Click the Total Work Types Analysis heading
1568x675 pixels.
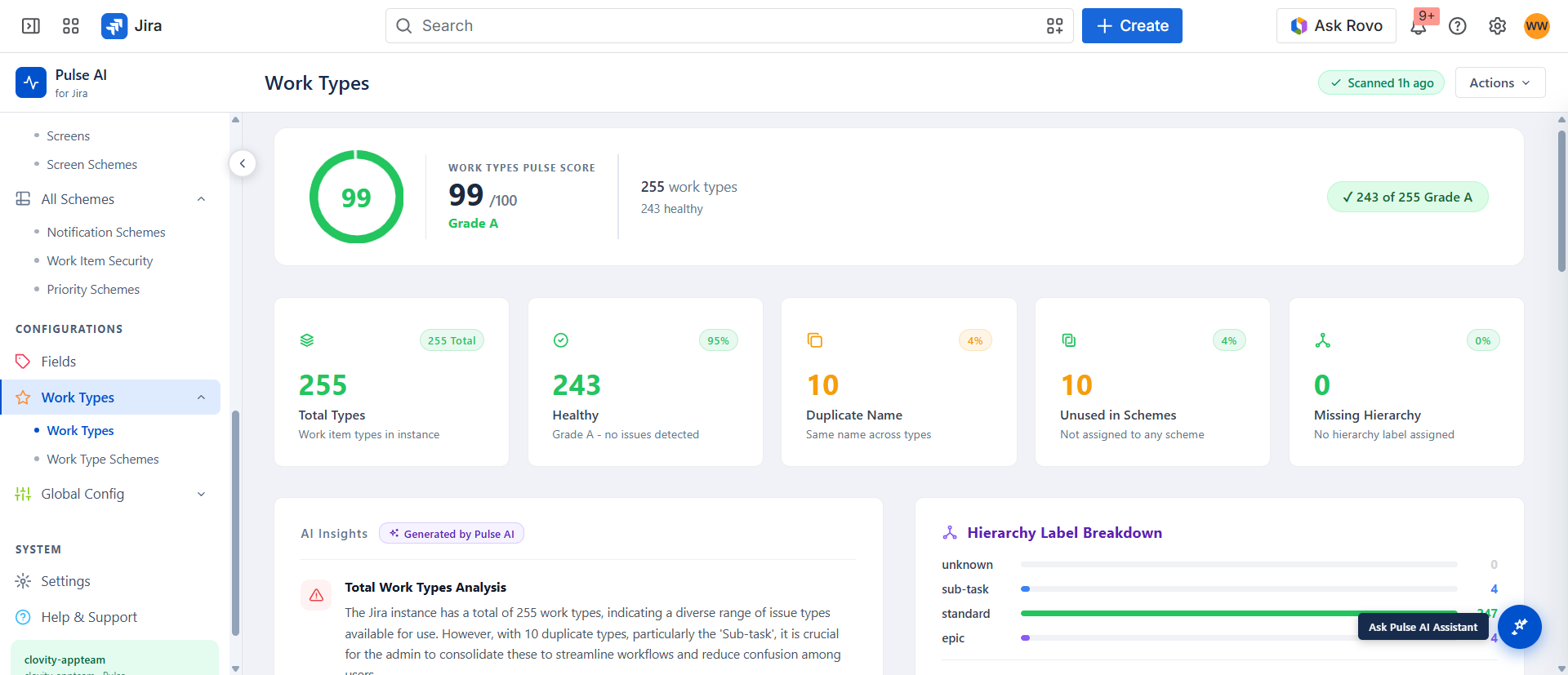(x=425, y=588)
